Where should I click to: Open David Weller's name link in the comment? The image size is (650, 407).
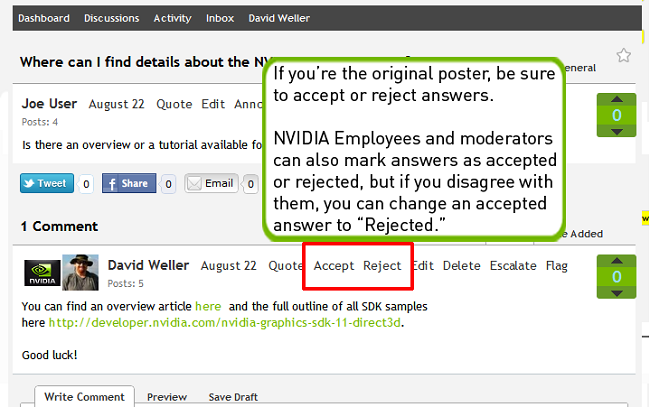pos(148,265)
